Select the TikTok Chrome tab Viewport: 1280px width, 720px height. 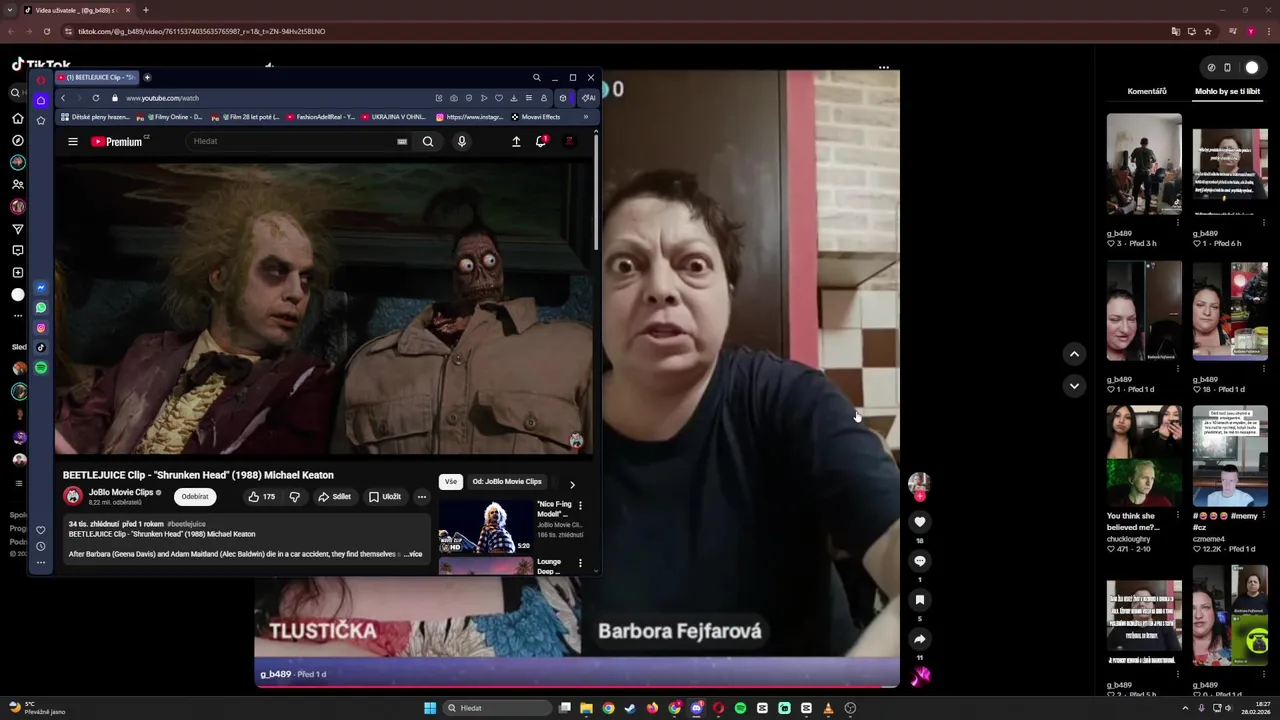[78, 10]
